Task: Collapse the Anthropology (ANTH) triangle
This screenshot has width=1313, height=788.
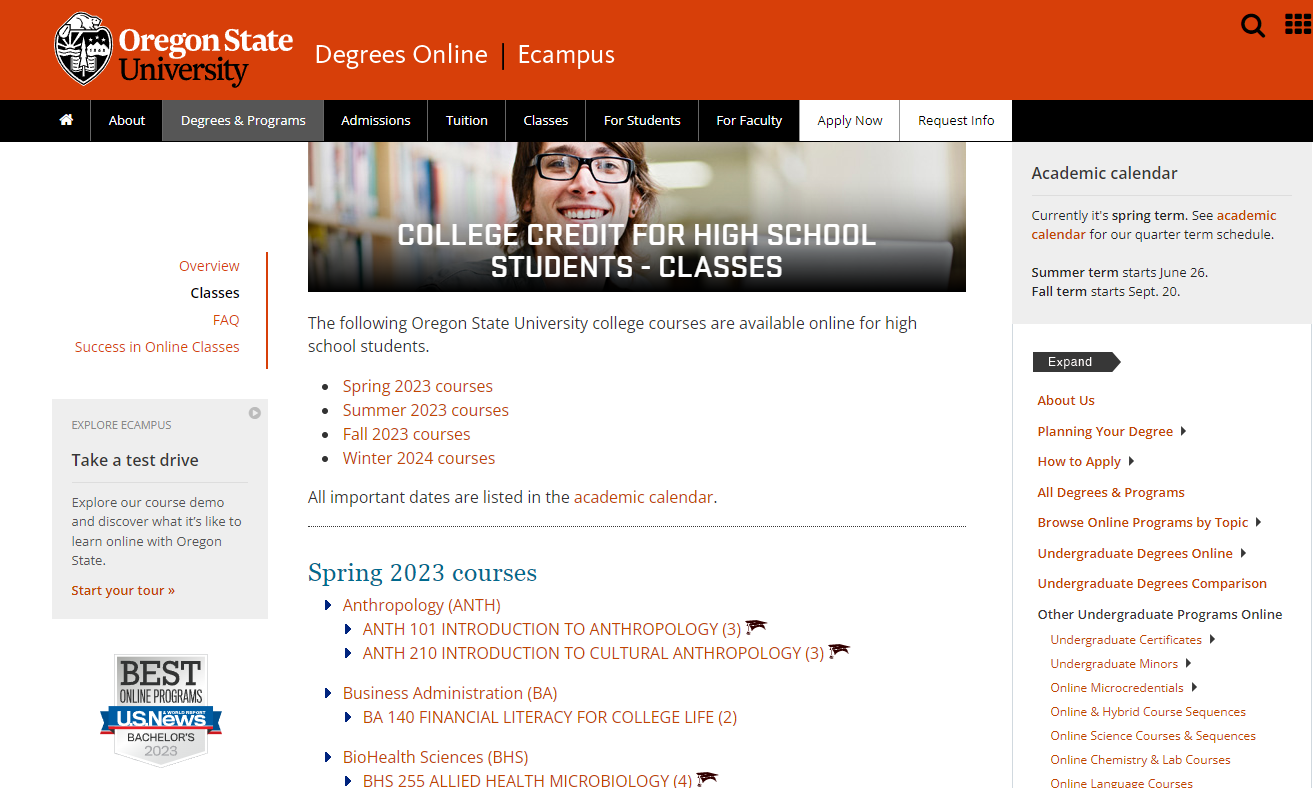Action: tap(328, 605)
